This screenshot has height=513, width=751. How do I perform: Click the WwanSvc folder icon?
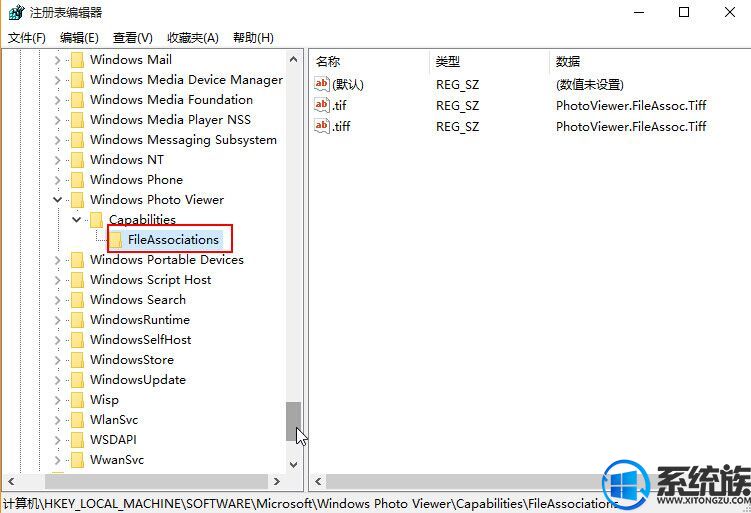tap(78, 460)
